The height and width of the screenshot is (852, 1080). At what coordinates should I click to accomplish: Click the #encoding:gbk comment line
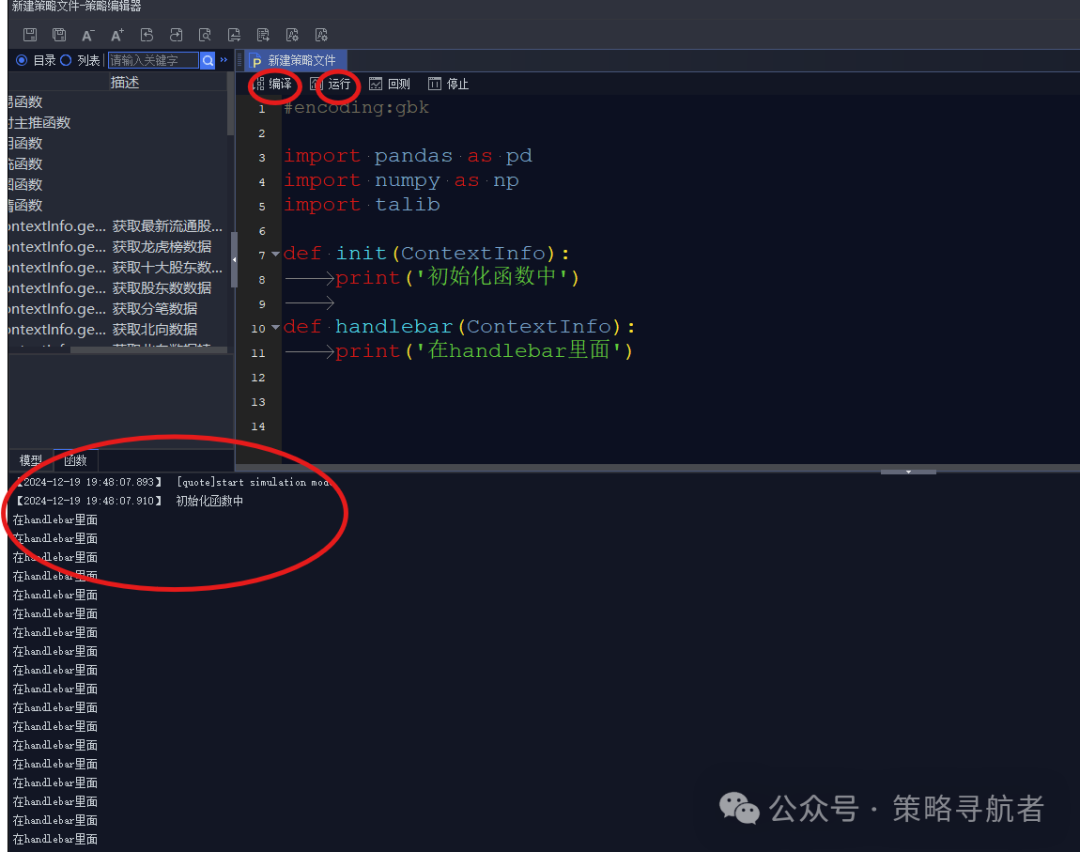[x=356, y=107]
